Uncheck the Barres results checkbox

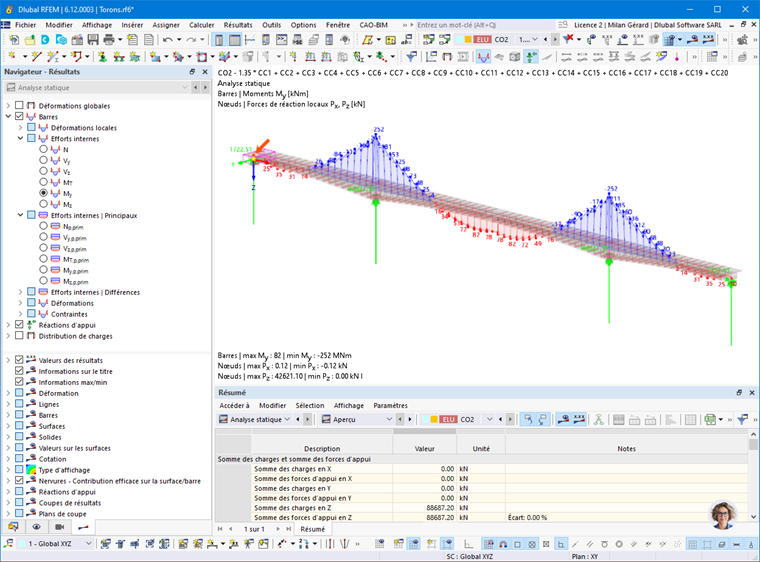(19, 116)
